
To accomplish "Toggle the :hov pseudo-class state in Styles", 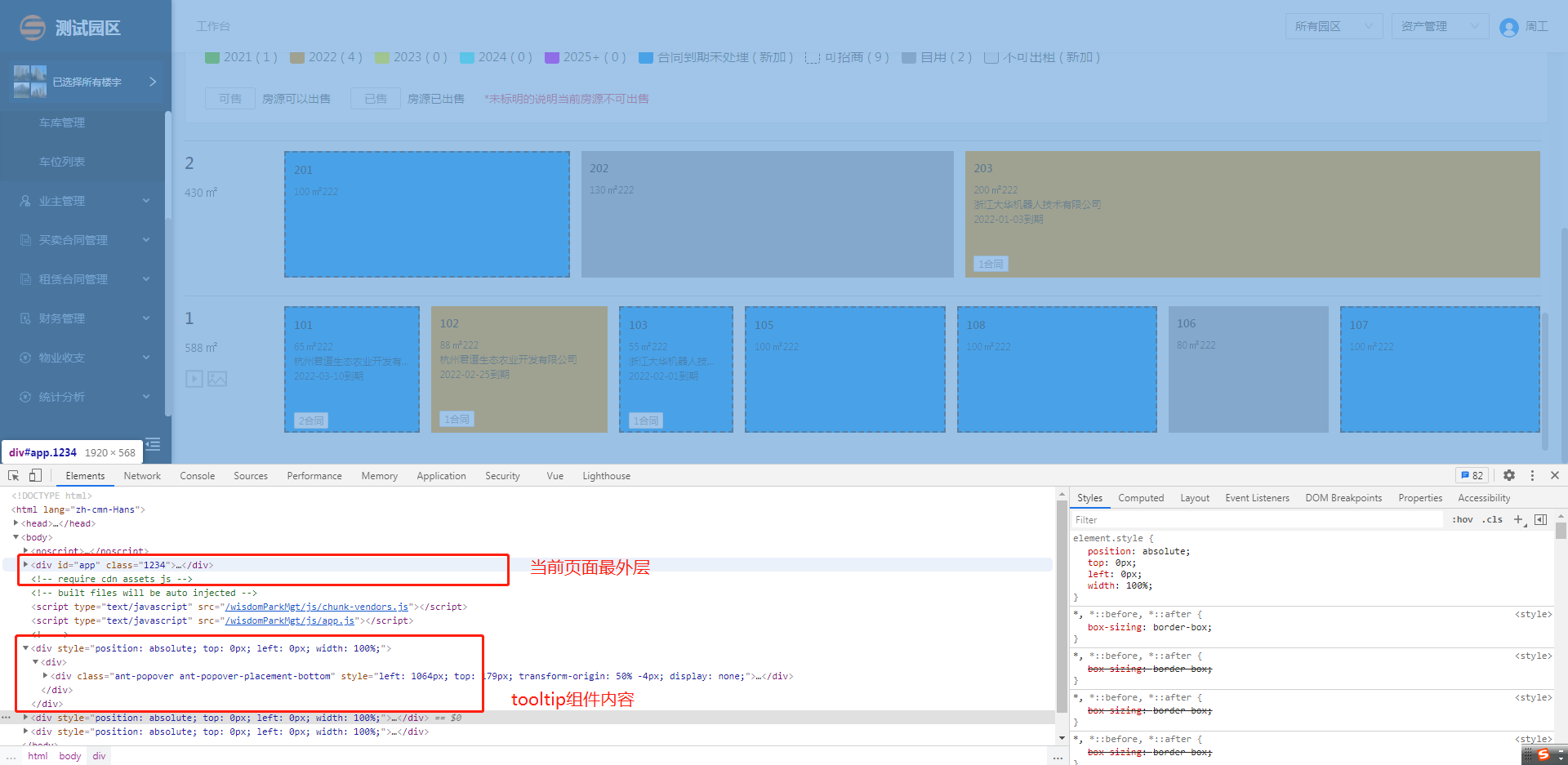I will click(1462, 519).
